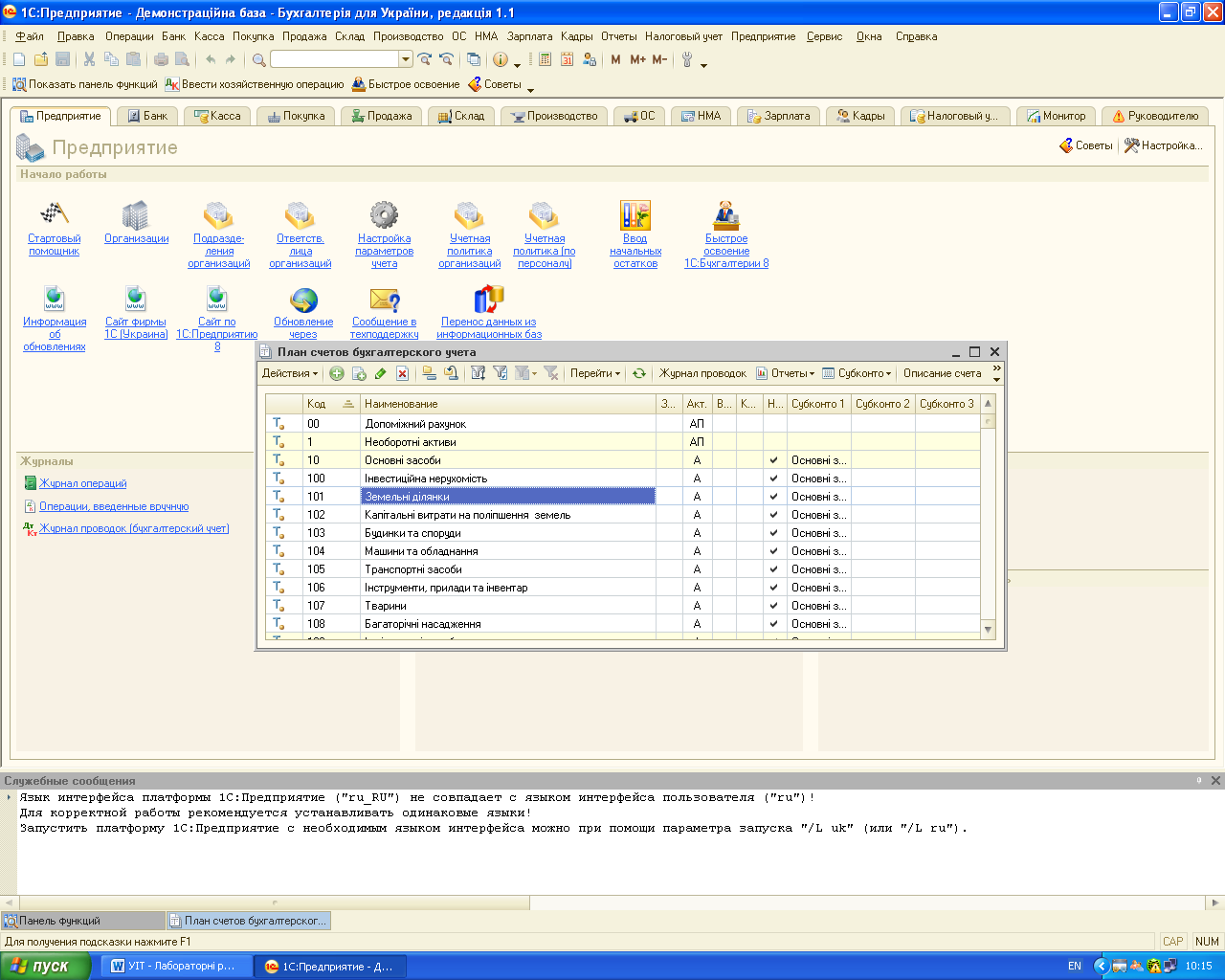
Task: Click checkmark in row 101 Земельні ділянки
Action: click(x=773, y=497)
